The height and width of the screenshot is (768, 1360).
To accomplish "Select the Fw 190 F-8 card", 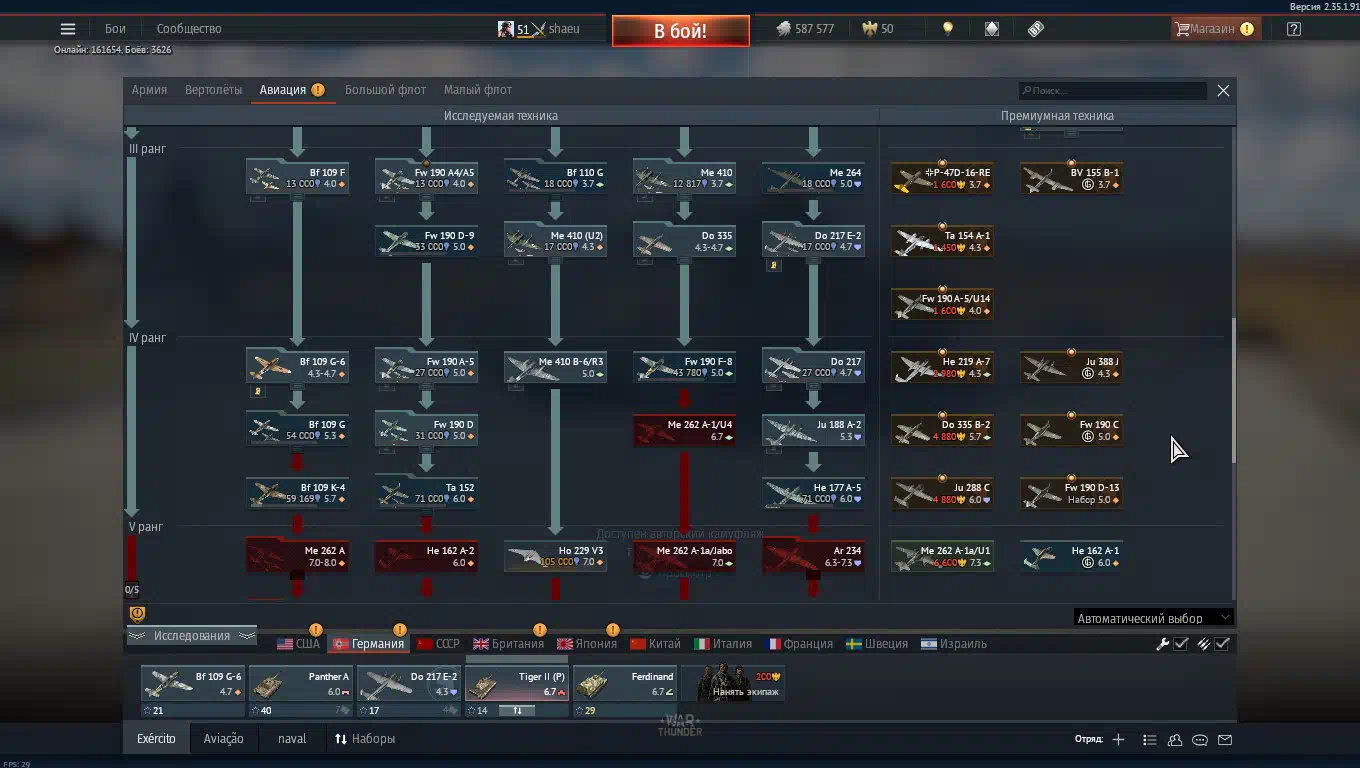I will [x=685, y=367].
